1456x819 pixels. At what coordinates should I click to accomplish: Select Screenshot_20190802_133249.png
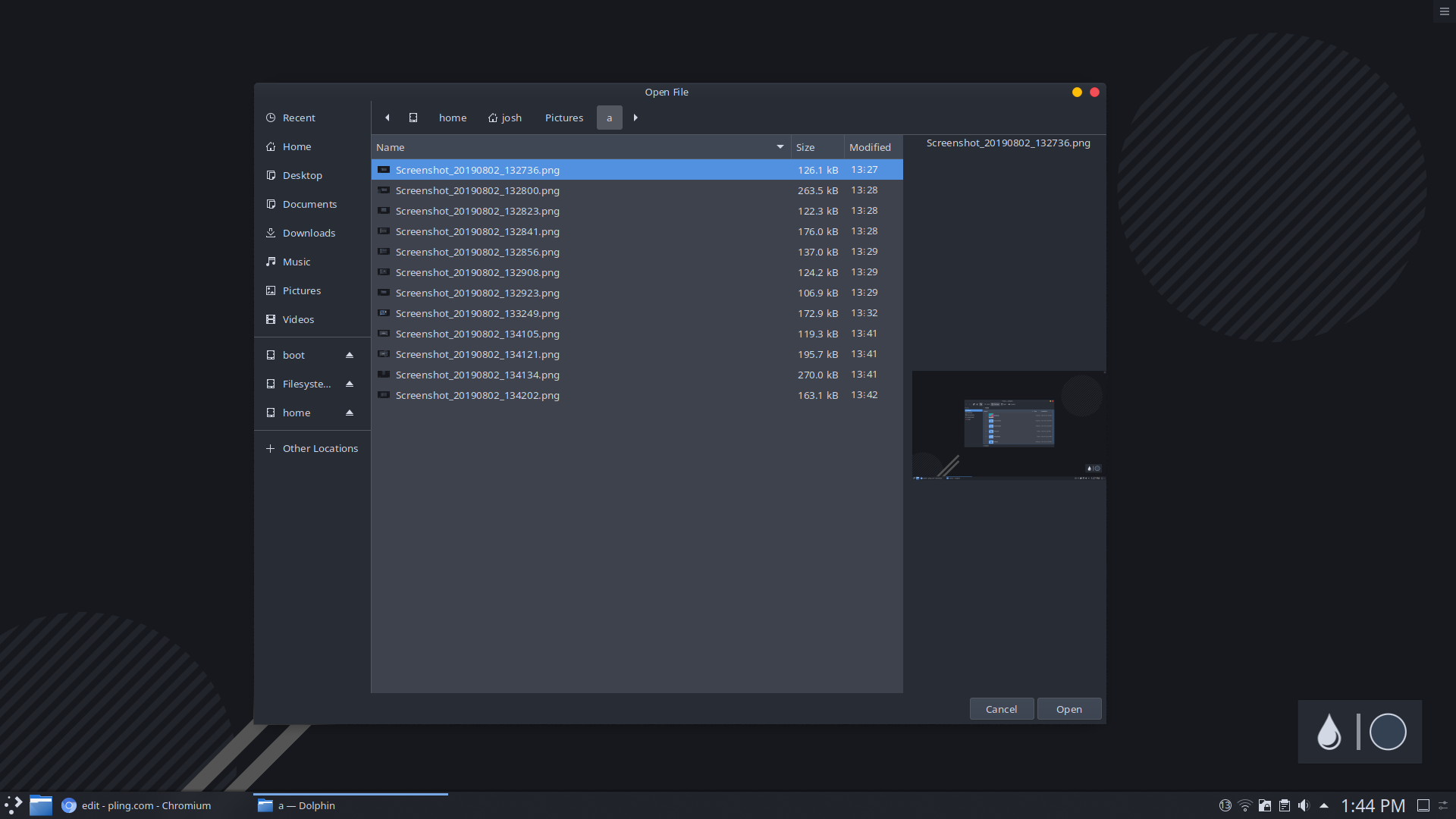pyautogui.click(x=637, y=313)
